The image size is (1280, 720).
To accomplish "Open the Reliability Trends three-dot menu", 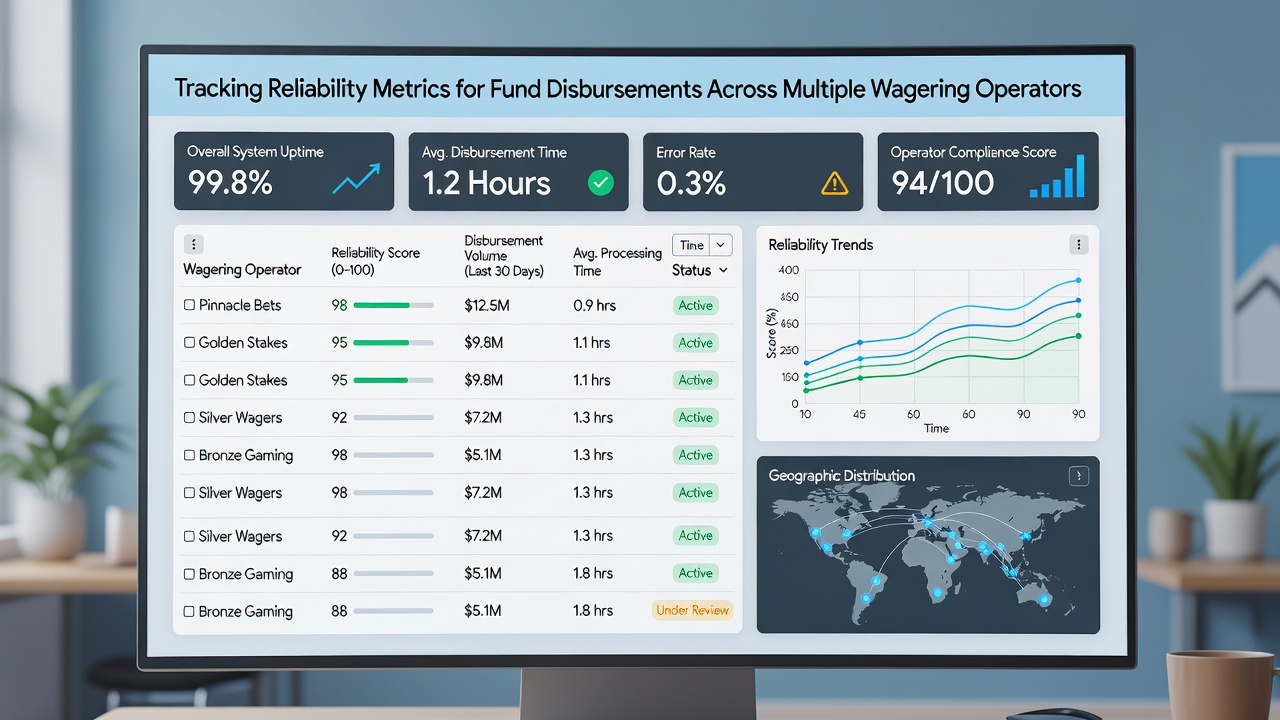I will click(x=1077, y=245).
